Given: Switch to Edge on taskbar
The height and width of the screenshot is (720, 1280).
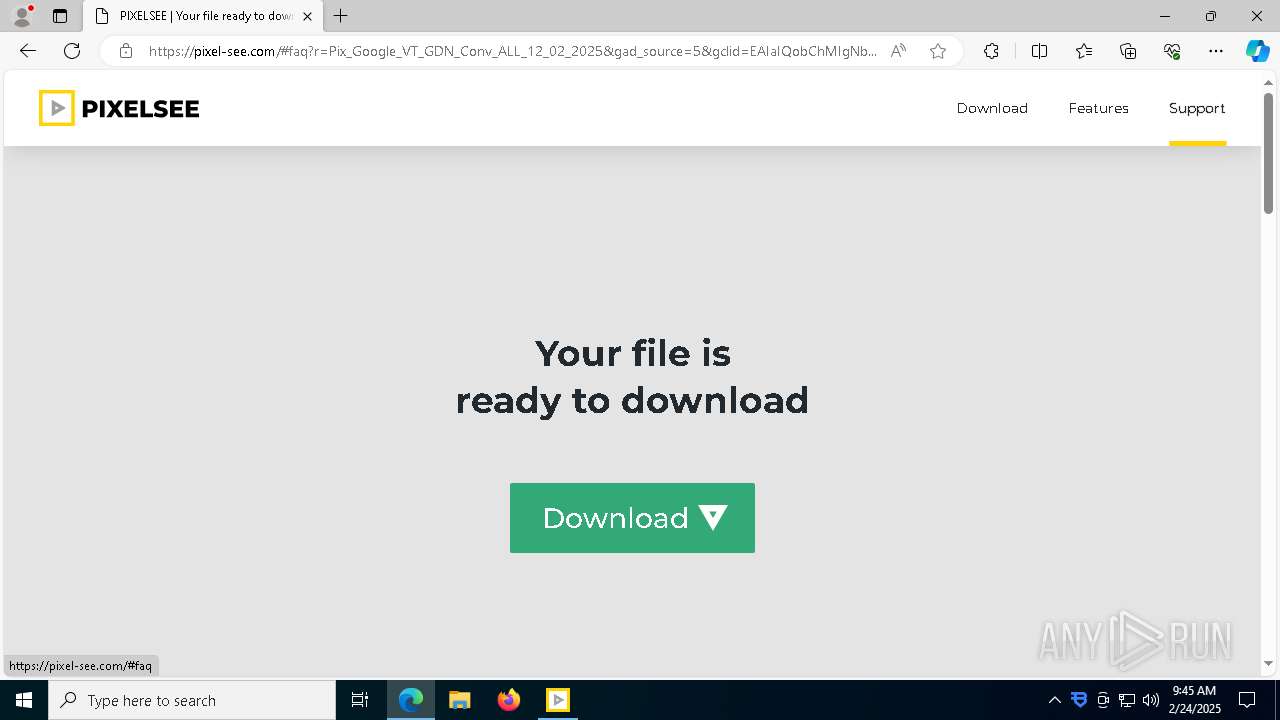Looking at the screenshot, I should click(x=411, y=700).
